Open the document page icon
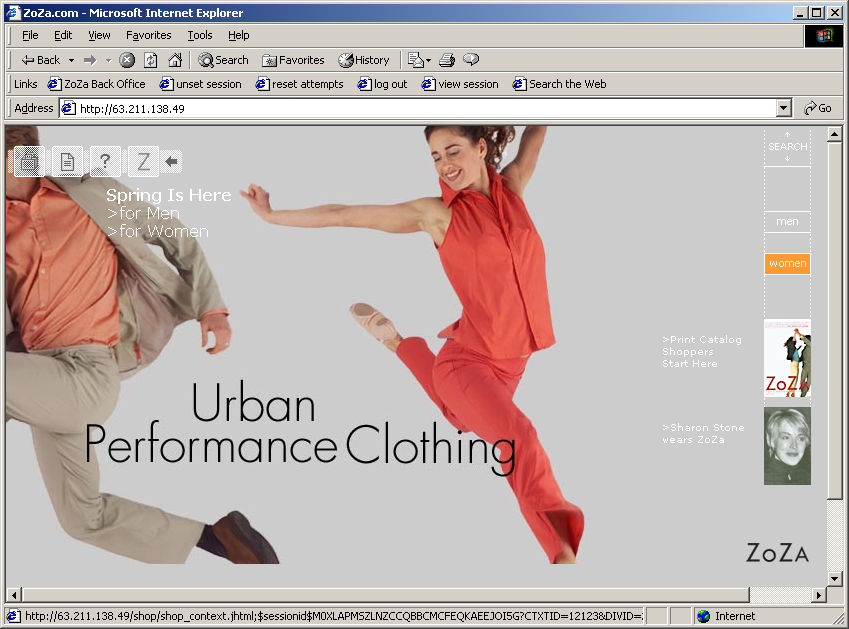The width and height of the screenshot is (849, 629). [67, 161]
